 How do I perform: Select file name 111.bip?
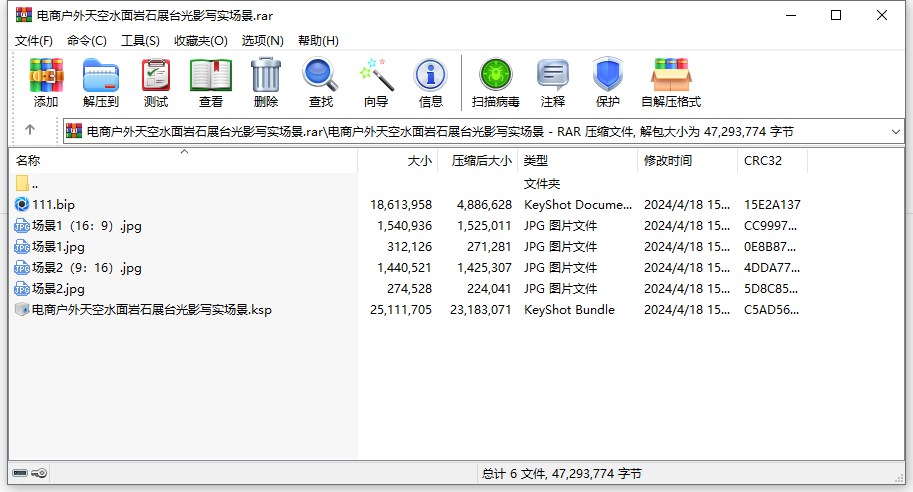pos(54,205)
